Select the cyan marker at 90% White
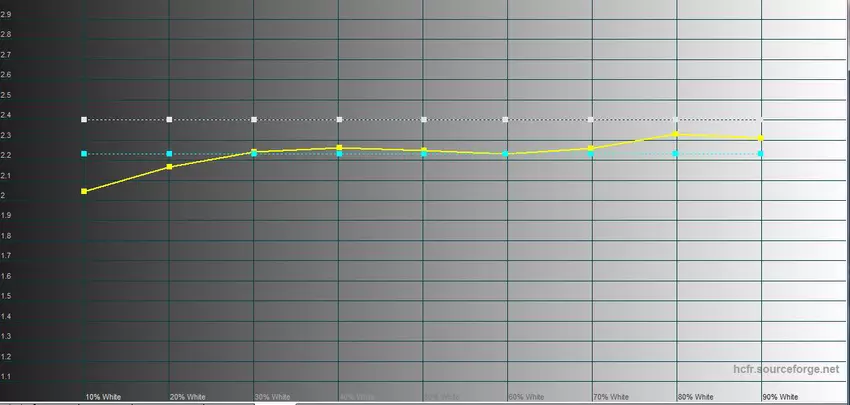 [x=761, y=154]
